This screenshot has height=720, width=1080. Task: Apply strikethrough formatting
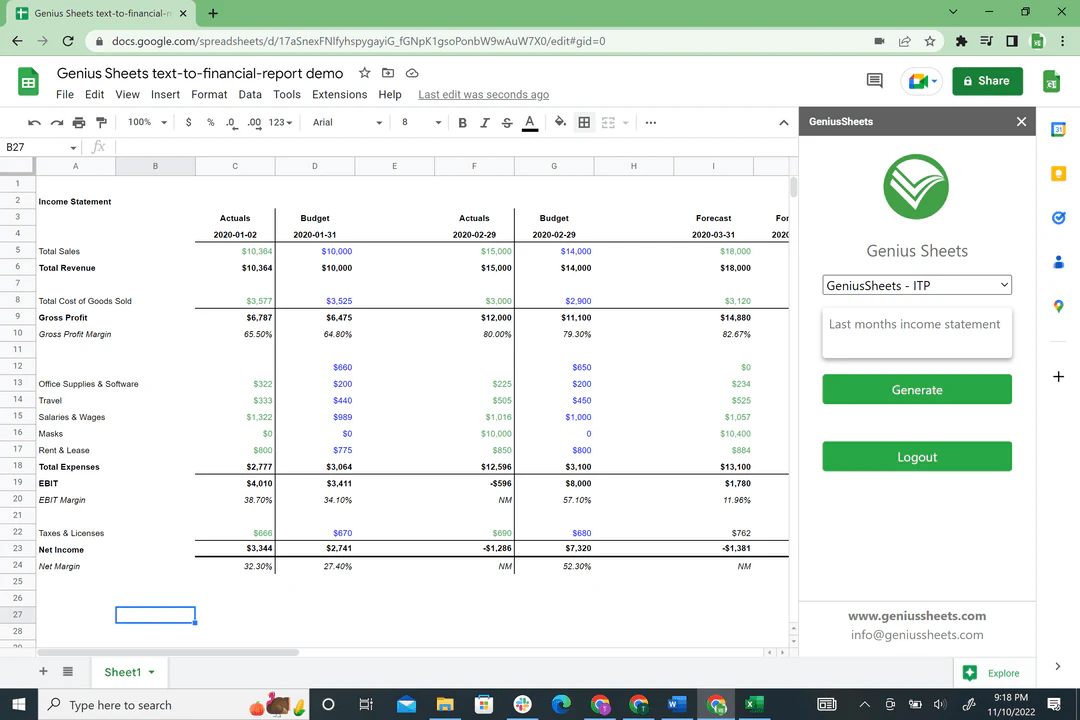coord(507,122)
